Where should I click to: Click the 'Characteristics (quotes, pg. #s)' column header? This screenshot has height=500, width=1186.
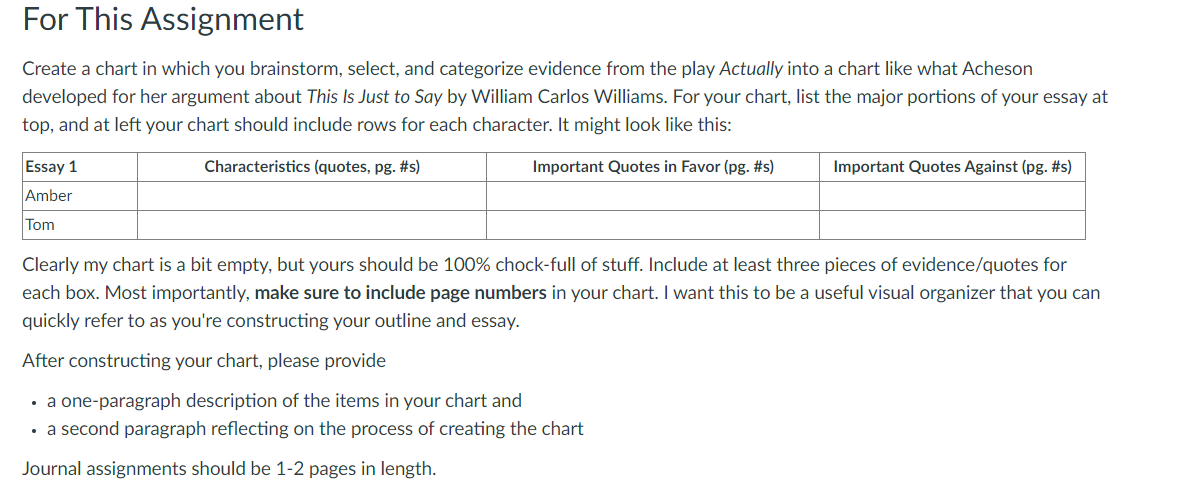tap(312, 167)
